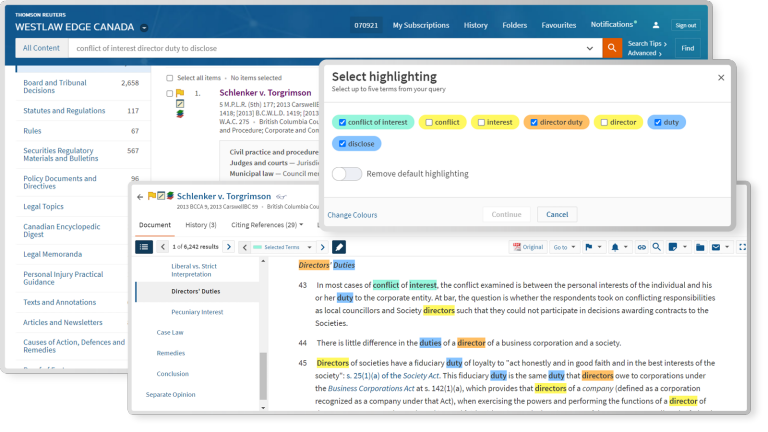Screen dimensions: 768x432
Task: Expand the flag dropdown arrow in toolbar
Action: tap(600, 247)
